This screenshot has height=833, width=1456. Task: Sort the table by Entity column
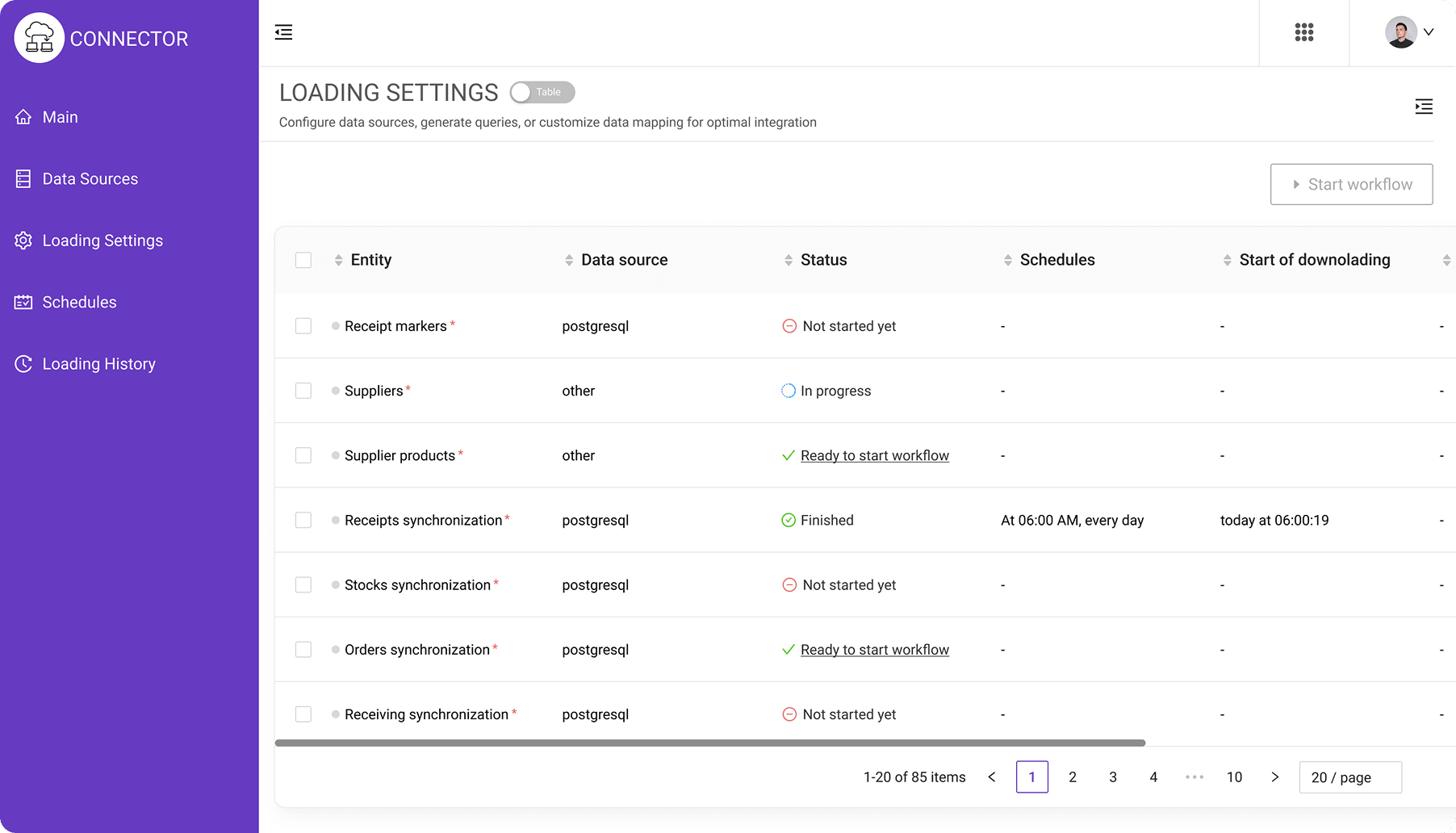click(x=338, y=260)
